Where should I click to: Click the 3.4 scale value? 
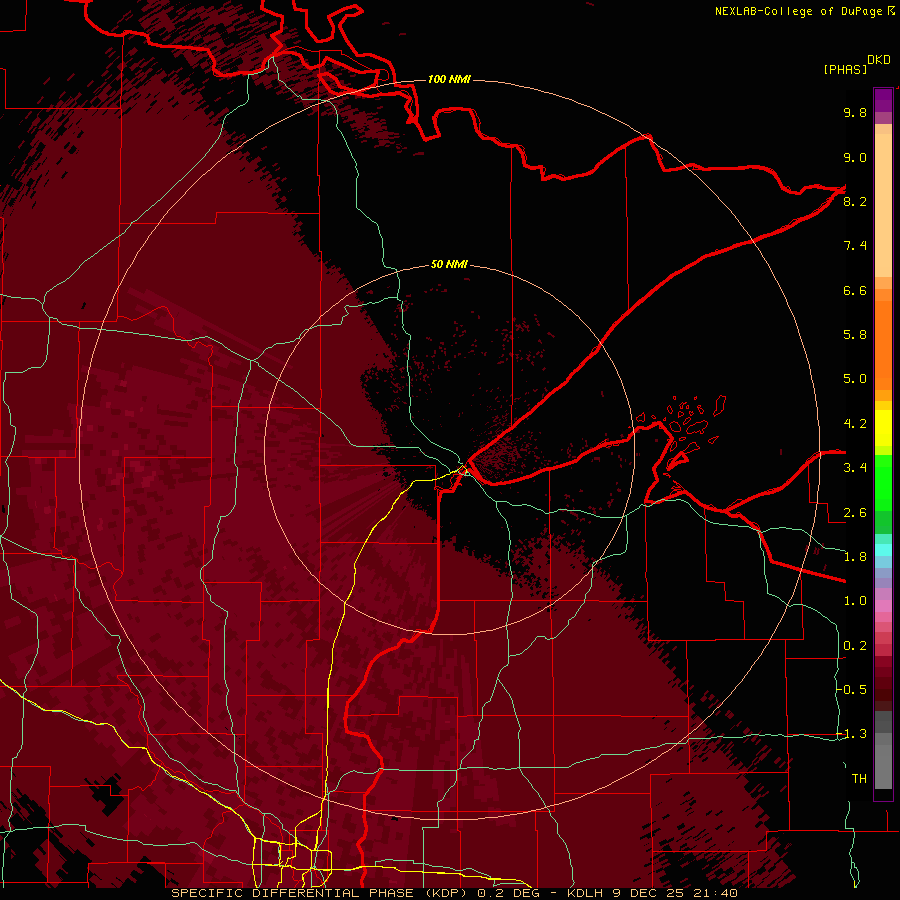click(x=855, y=468)
